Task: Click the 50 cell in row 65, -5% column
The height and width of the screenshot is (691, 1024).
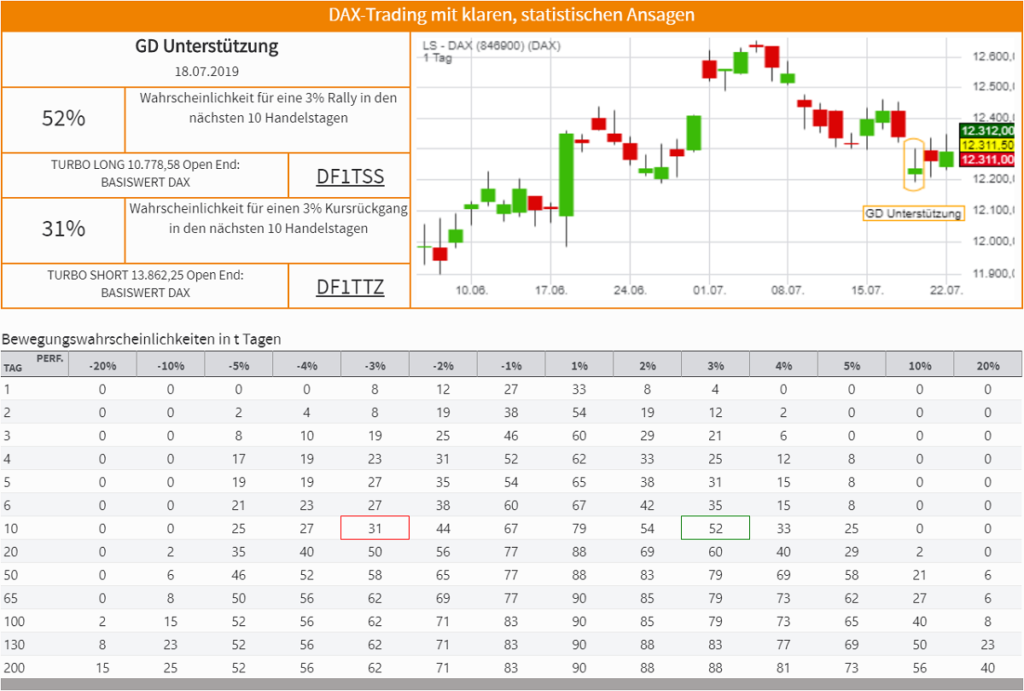Action: (x=238, y=598)
